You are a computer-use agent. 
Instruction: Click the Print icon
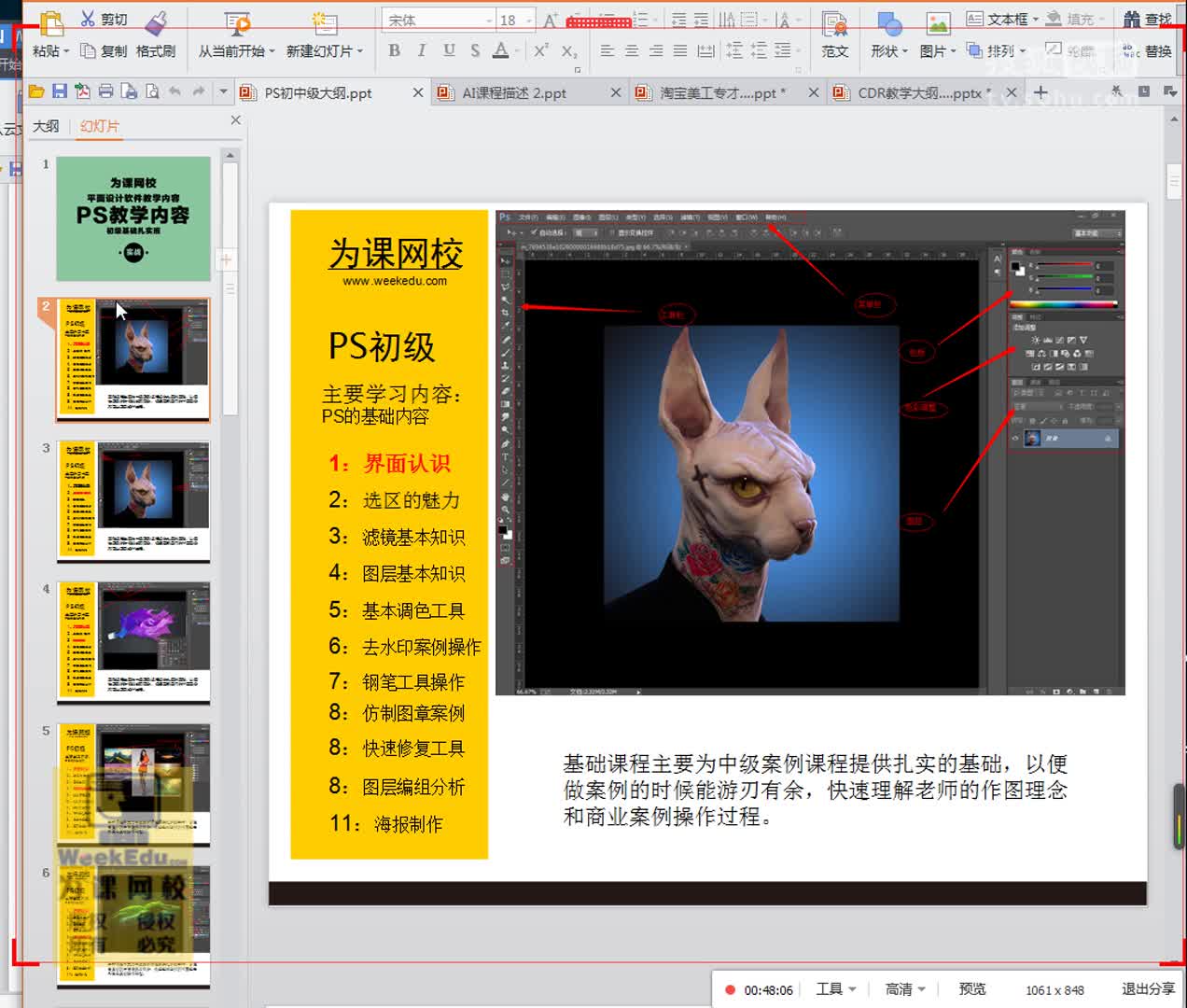(x=105, y=91)
